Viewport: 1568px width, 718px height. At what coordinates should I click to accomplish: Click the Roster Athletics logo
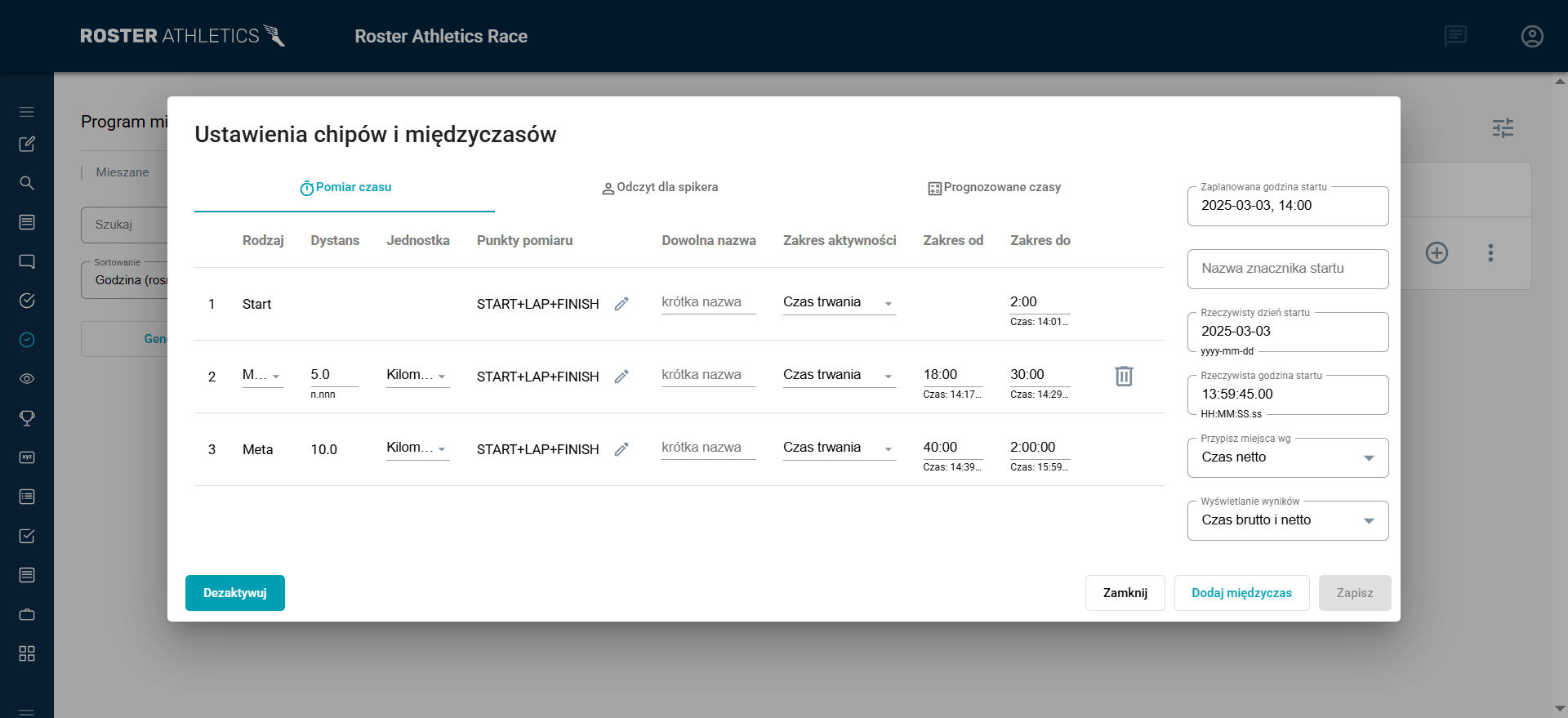(x=182, y=36)
